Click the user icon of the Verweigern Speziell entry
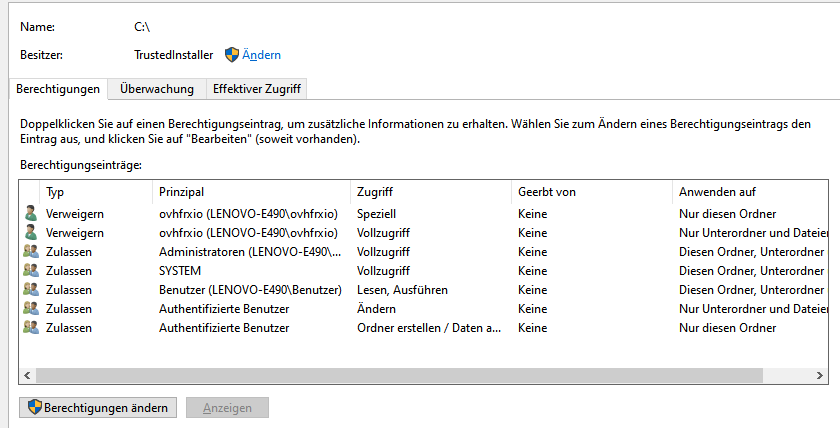Screen dimensions: 840x428 coord(31,214)
